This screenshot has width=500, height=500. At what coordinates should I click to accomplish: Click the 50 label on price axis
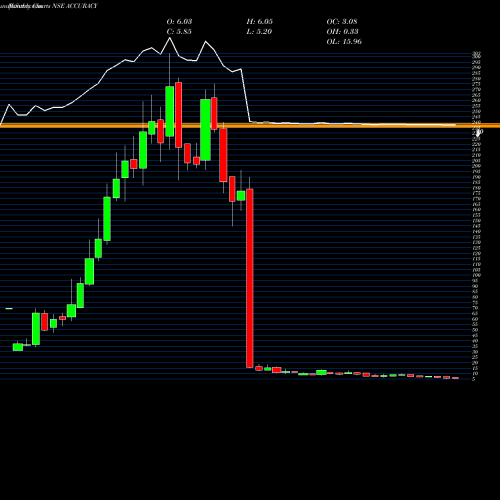(475, 330)
